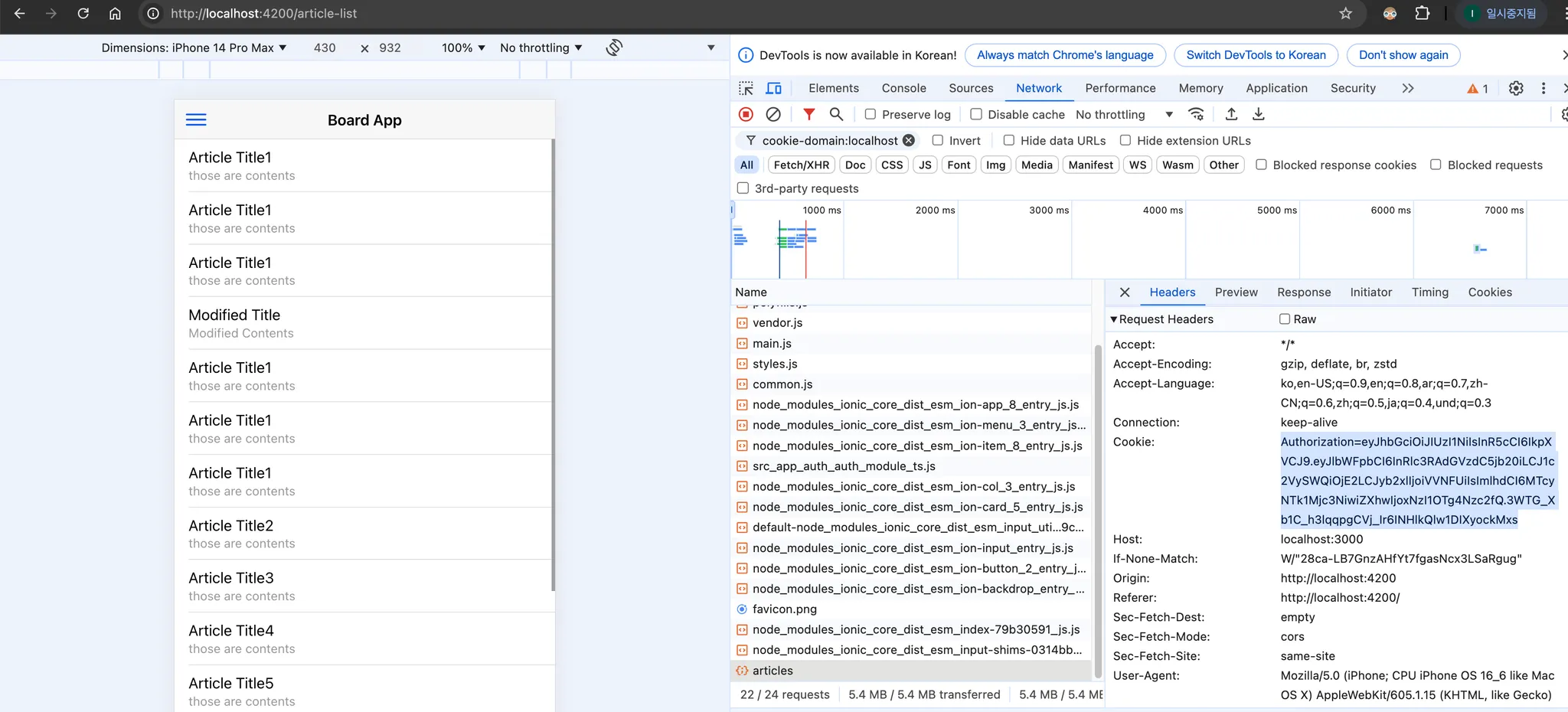
Task: Tick the Raw request headers checkbox
Action: coord(1285,319)
